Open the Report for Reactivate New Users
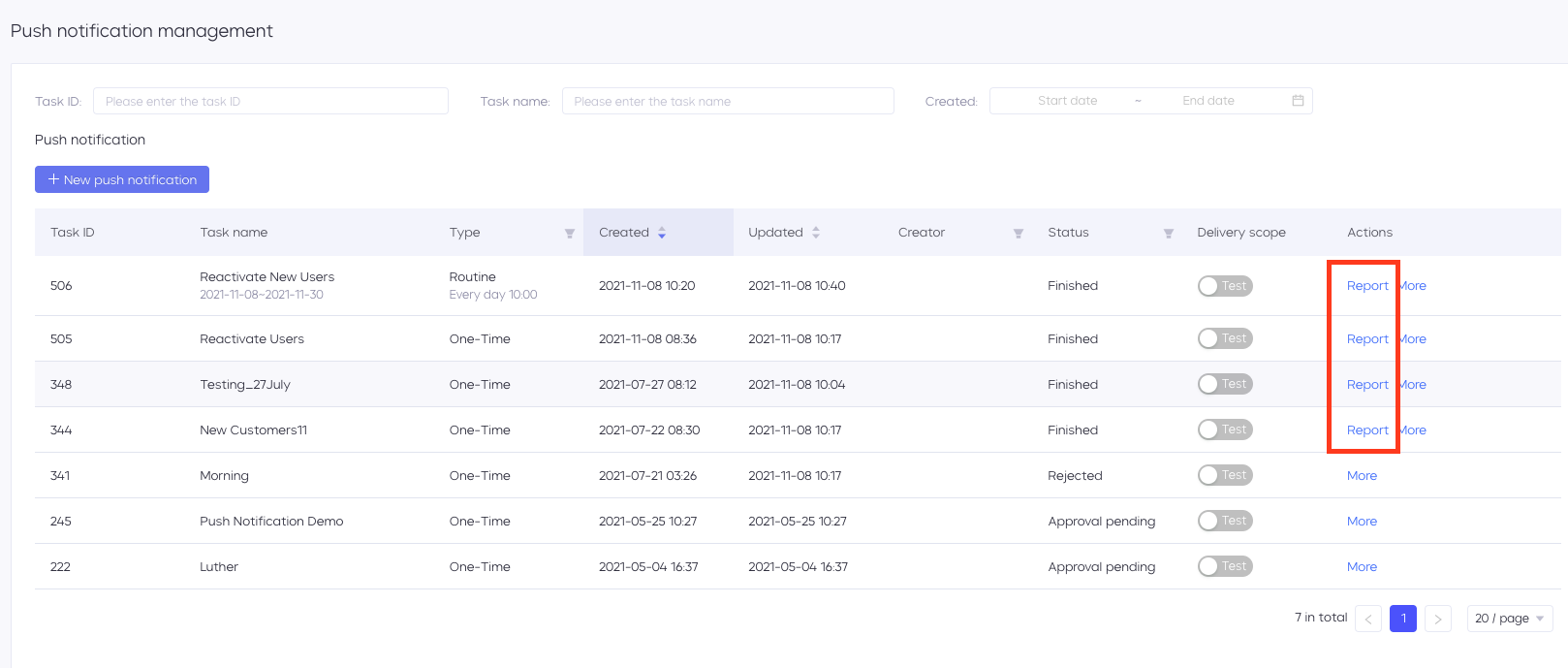1568x668 pixels. (1367, 286)
